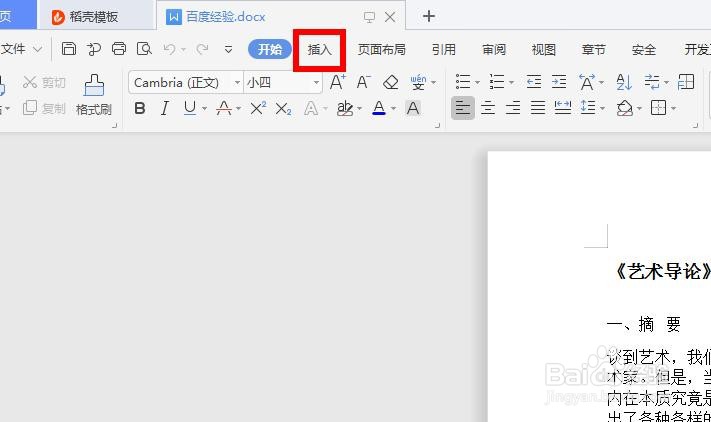Screen dimensions: 711x422
Task: Decrease font size with A- icon
Action: pos(364,82)
